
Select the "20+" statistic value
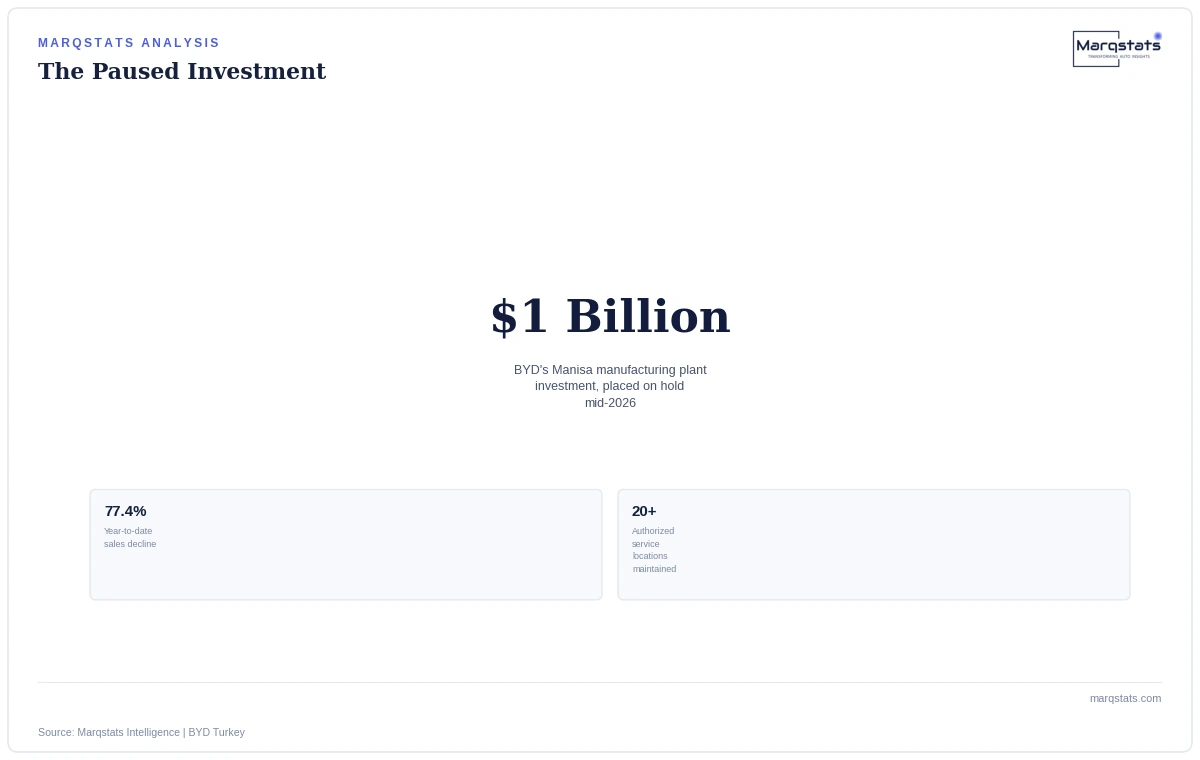[x=644, y=511]
